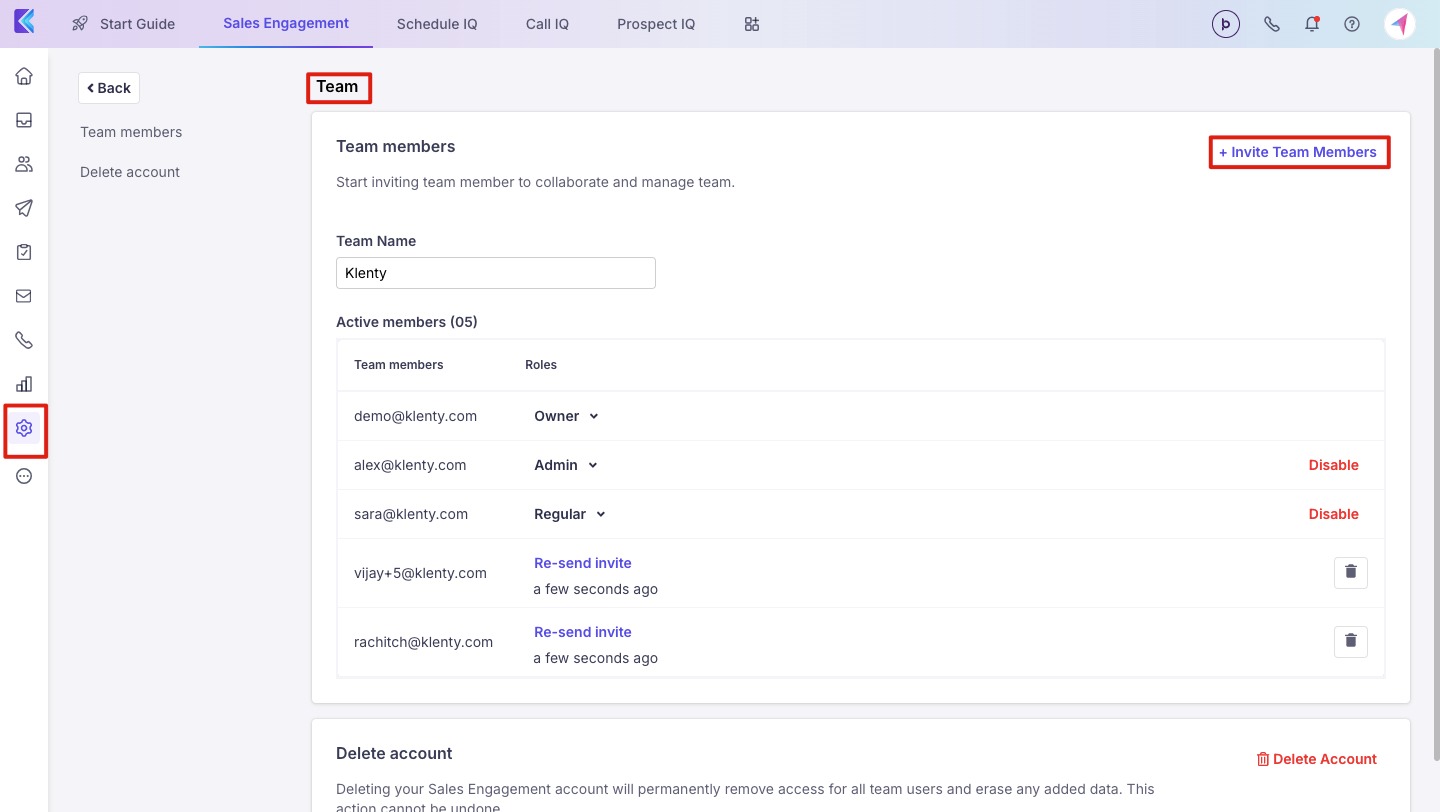Click the dialer phone icon in top bar
Viewport: 1440px width, 812px height.
click(1272, 24)
